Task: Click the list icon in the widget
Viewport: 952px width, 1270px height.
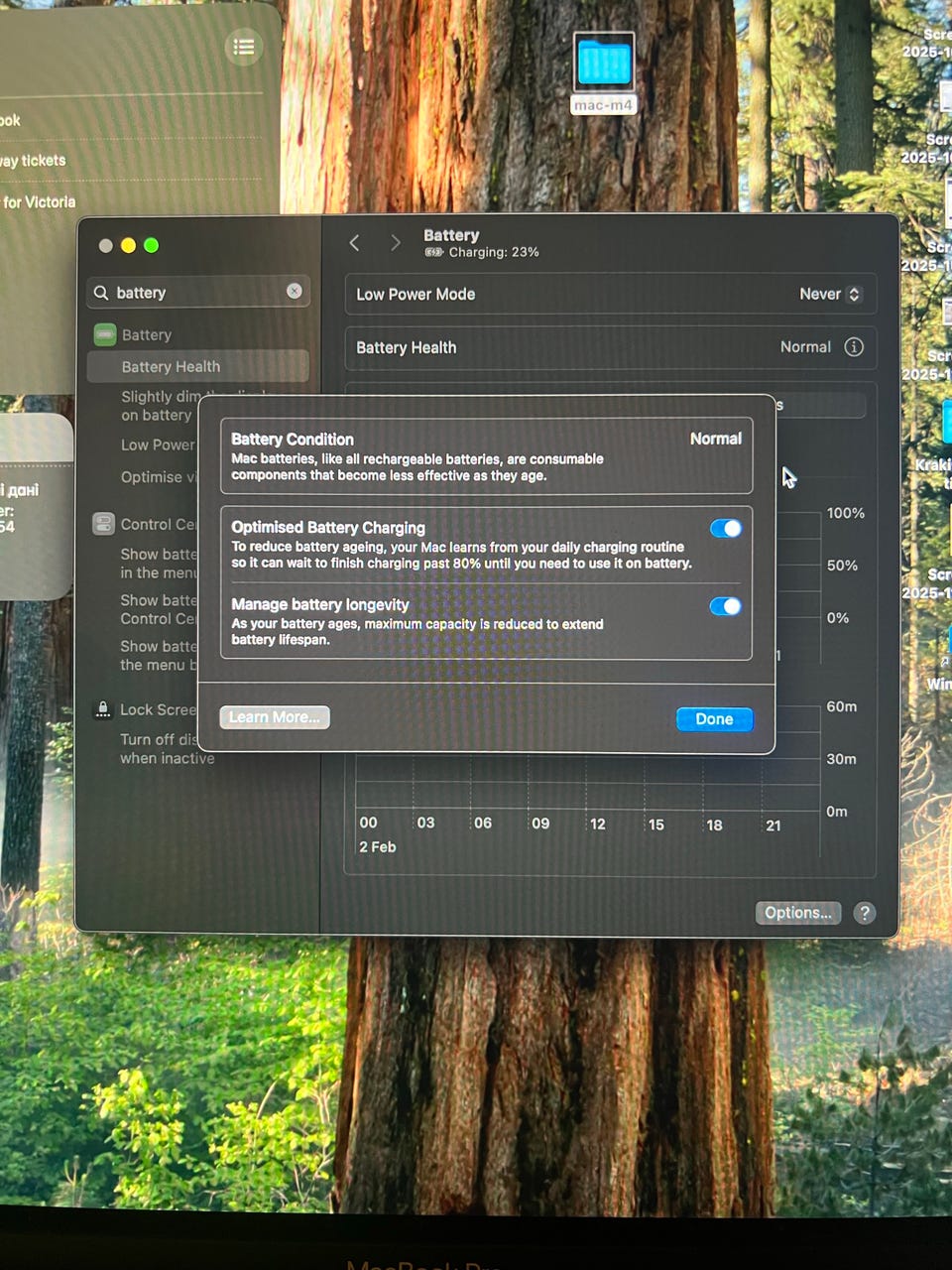Action: (x=244, y=47)
